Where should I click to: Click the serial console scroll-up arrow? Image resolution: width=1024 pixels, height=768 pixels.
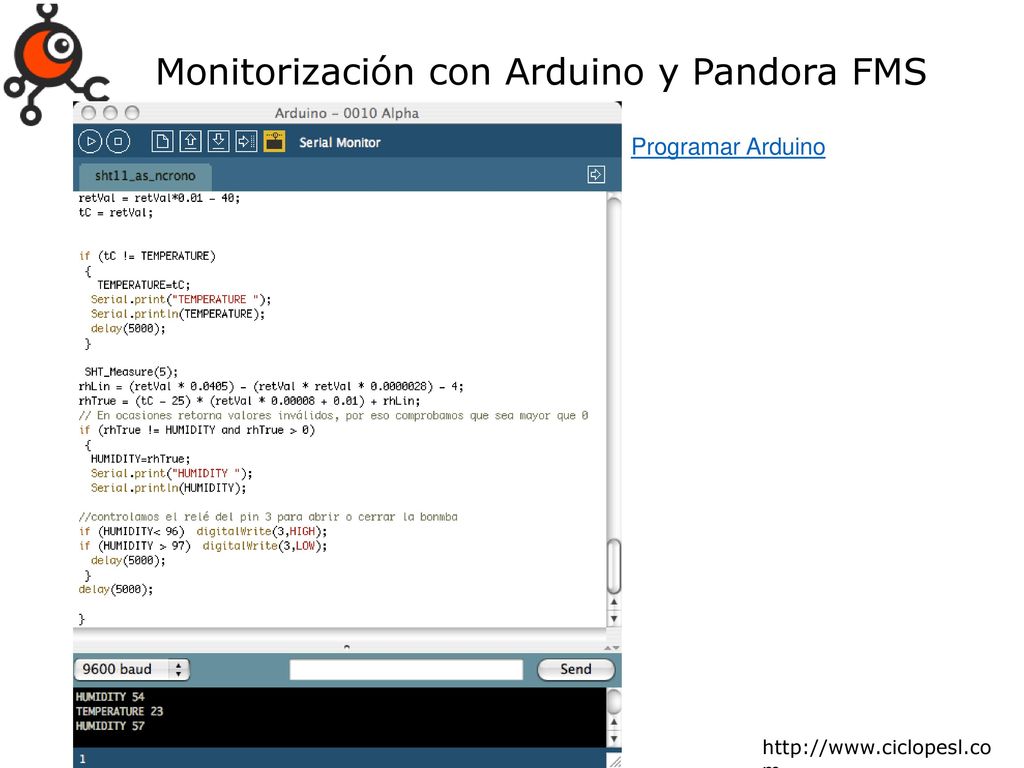tap(614, 722)
